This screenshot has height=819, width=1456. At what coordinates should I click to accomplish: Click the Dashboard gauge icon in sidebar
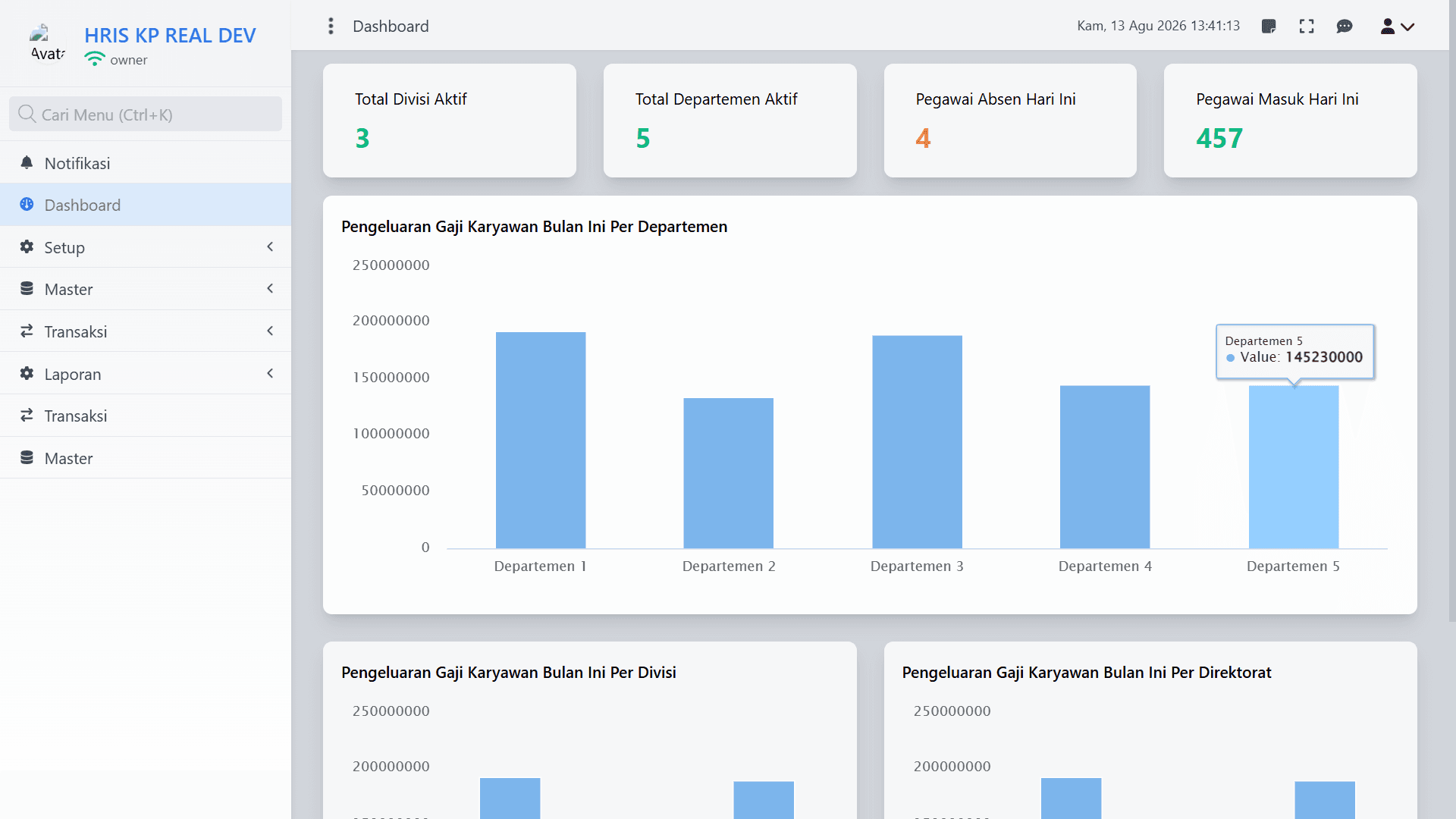pos(27,204)
